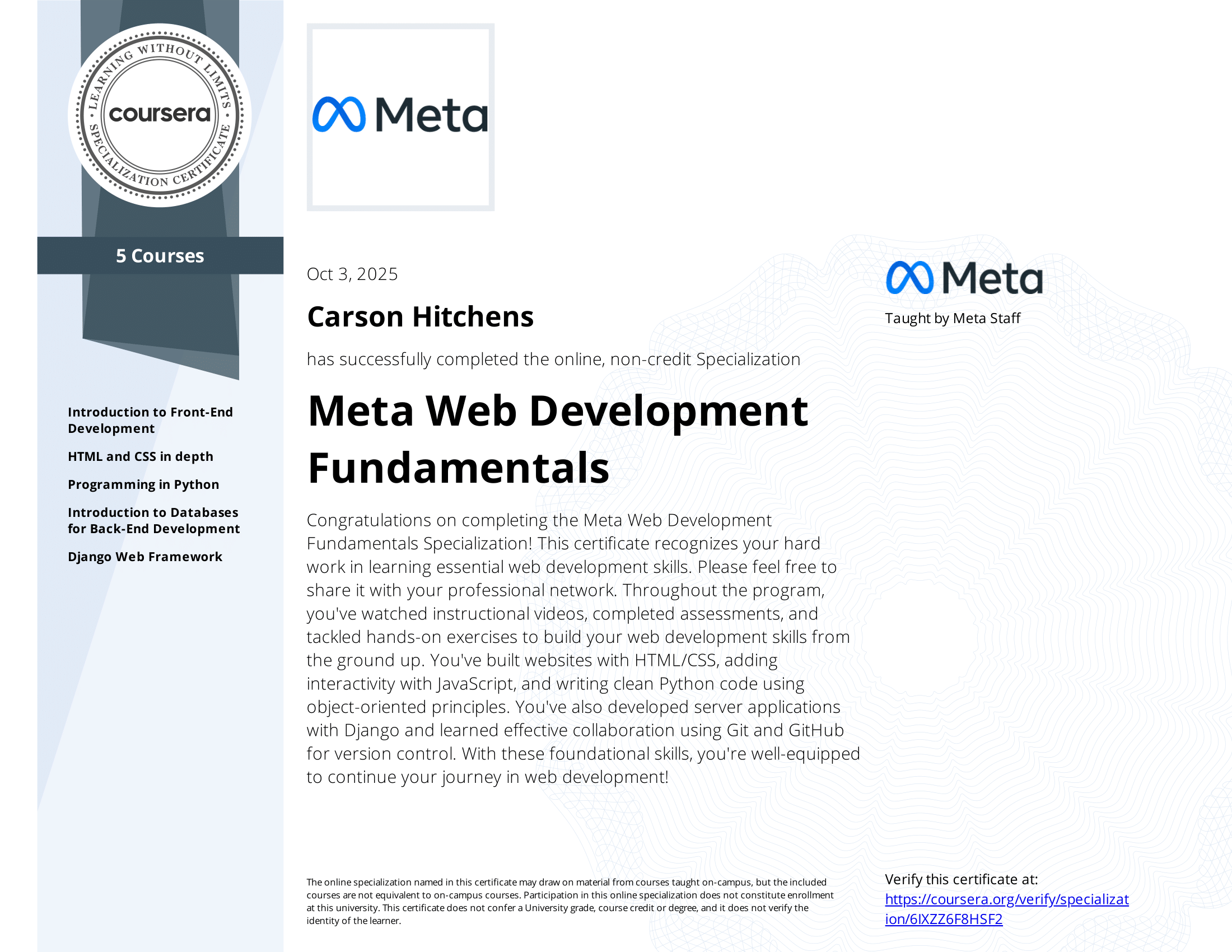This screenshot has height=952, width=1232.
Task: Click the Django Web Framework course label
Action: pyautogui.click(x=144, y=557)
